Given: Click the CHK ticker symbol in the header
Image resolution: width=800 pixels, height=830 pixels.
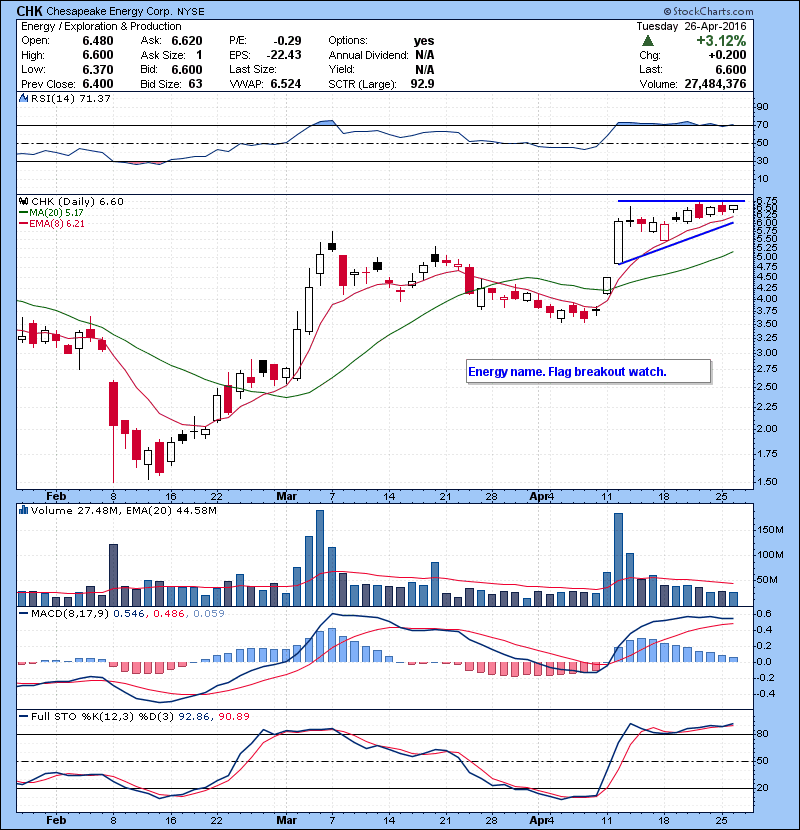Looking at the screenshot, I should pyautogui.click(x=30, y=11).
